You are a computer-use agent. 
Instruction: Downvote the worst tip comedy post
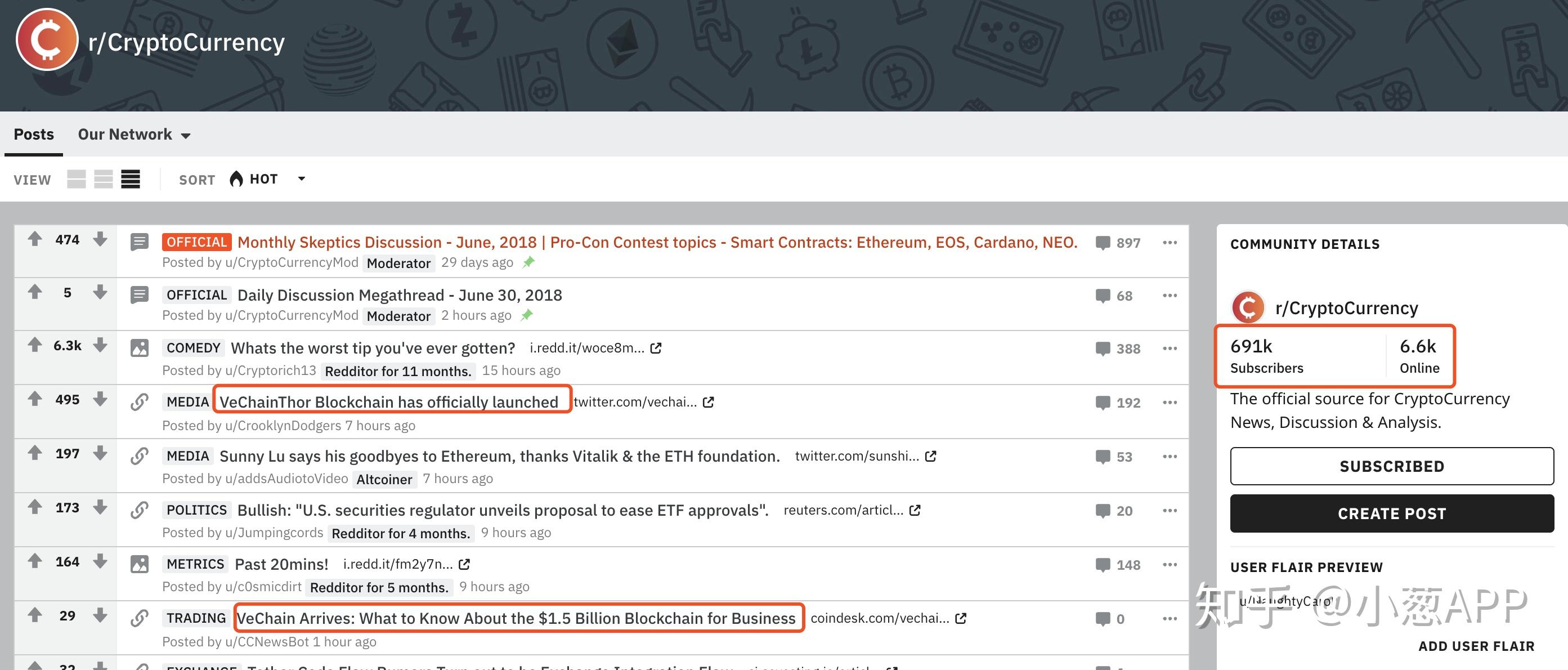click(x=100, y=345)
